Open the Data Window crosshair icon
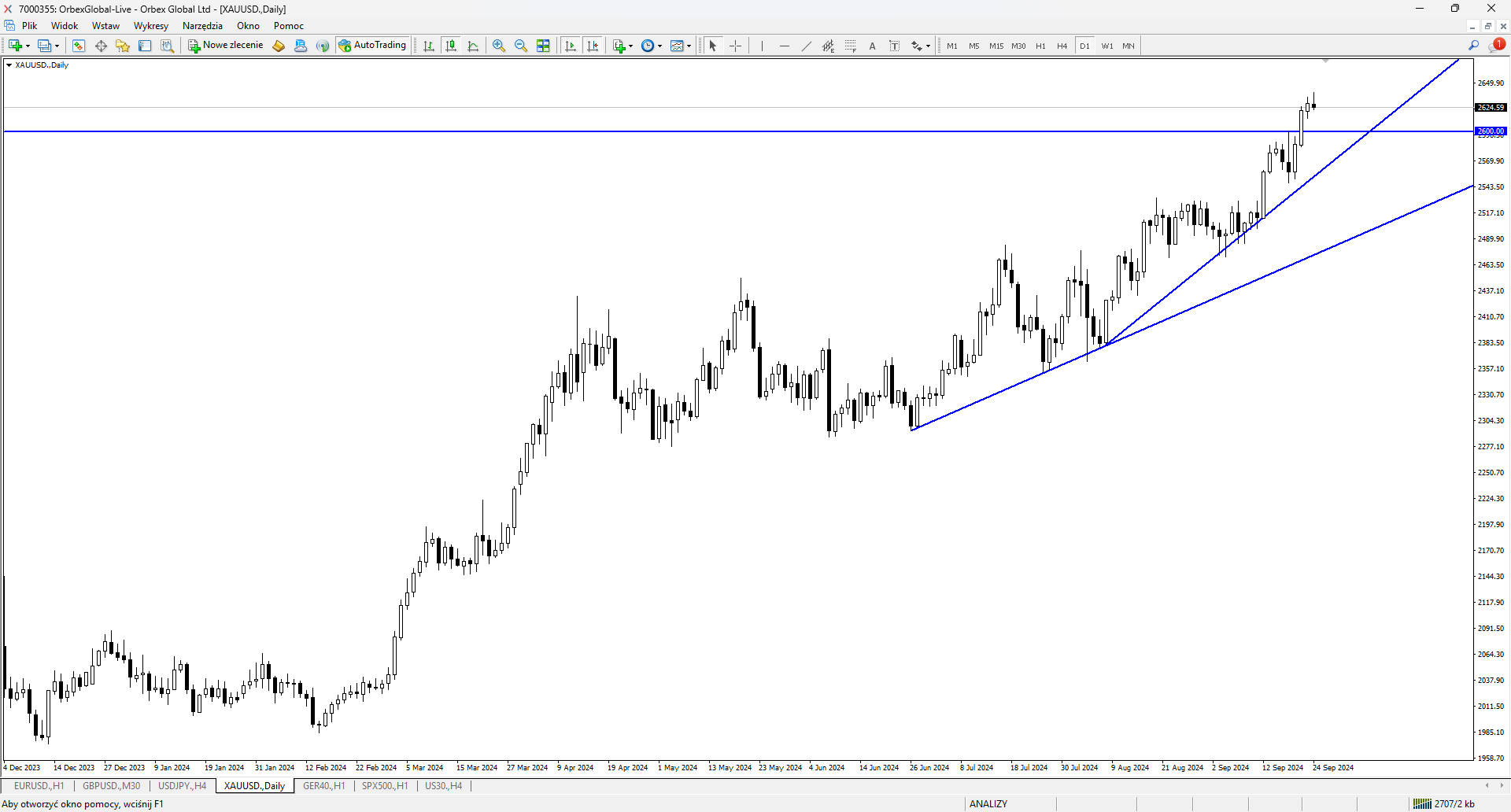Image resolution: width=1511 pixels, height=812 pixels. (x=101, y=46)
